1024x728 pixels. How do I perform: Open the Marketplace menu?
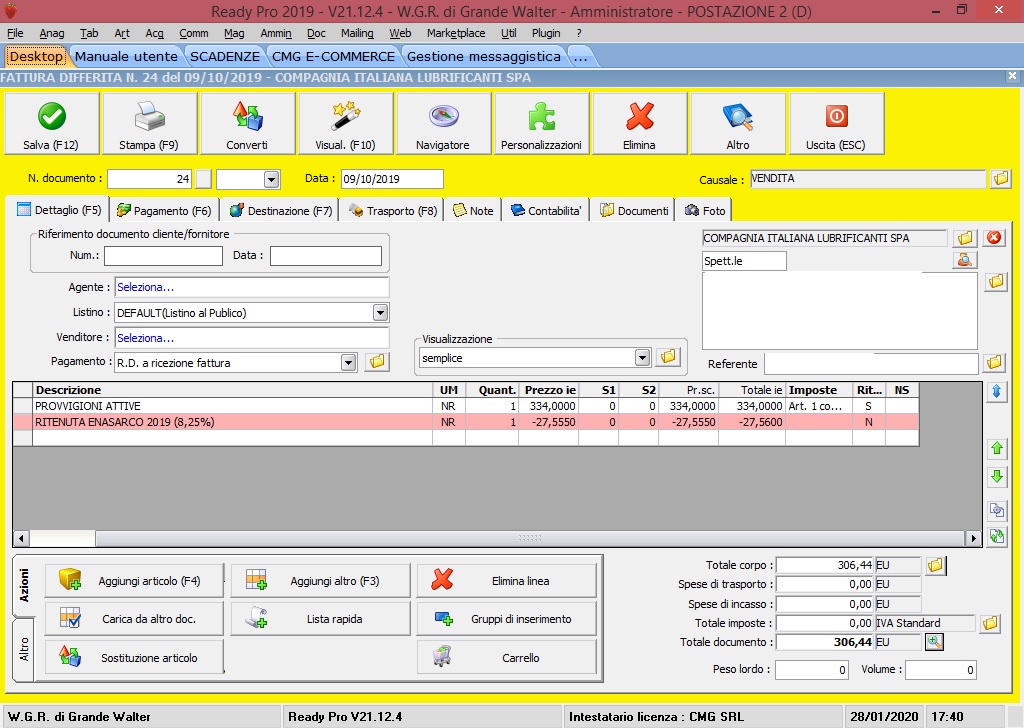pyautogui.click(x=456, y=33)
